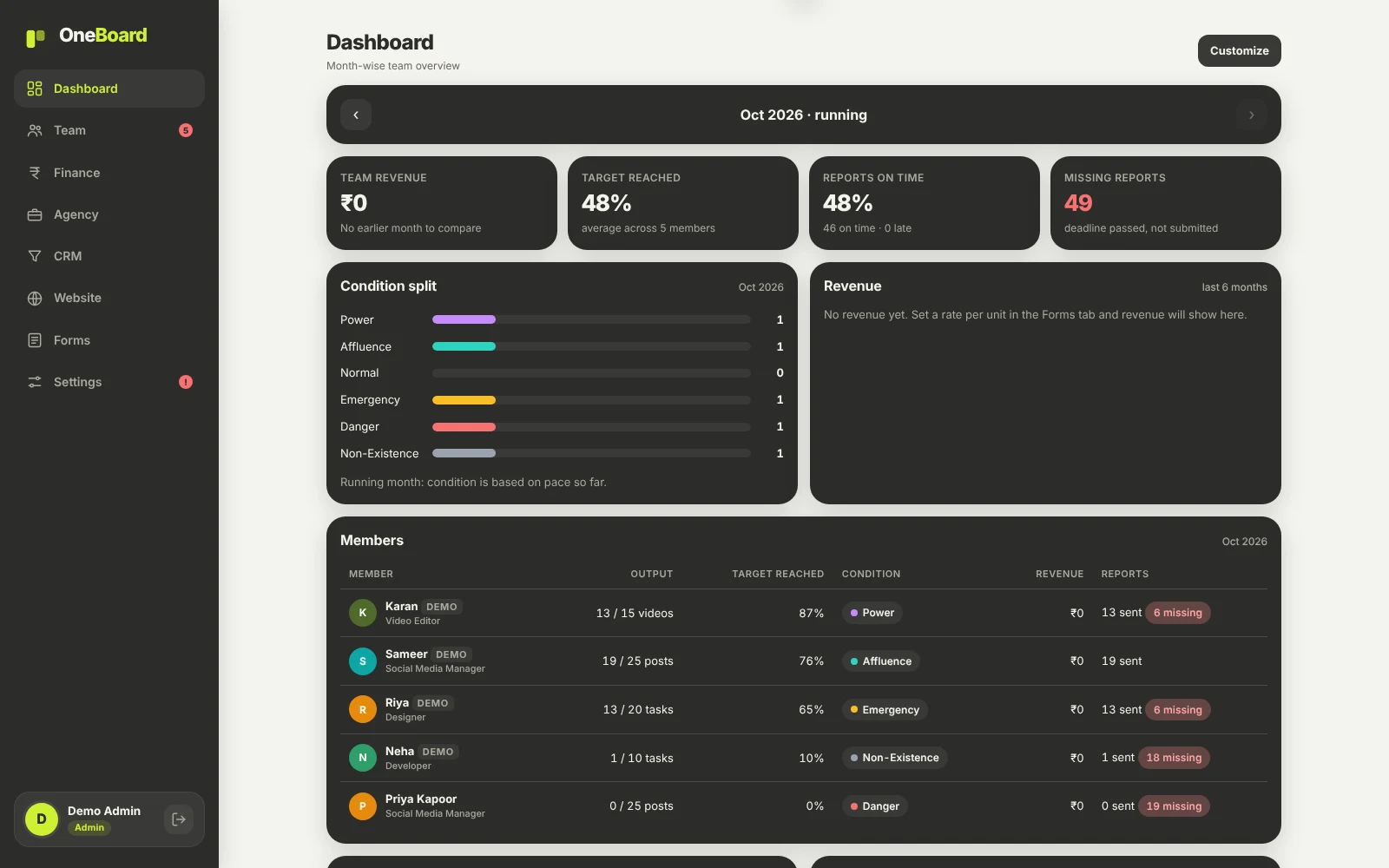Click the Dashboard grid icon in sidebar
The width and height of the screenshot is (1389, 868).
35,89
